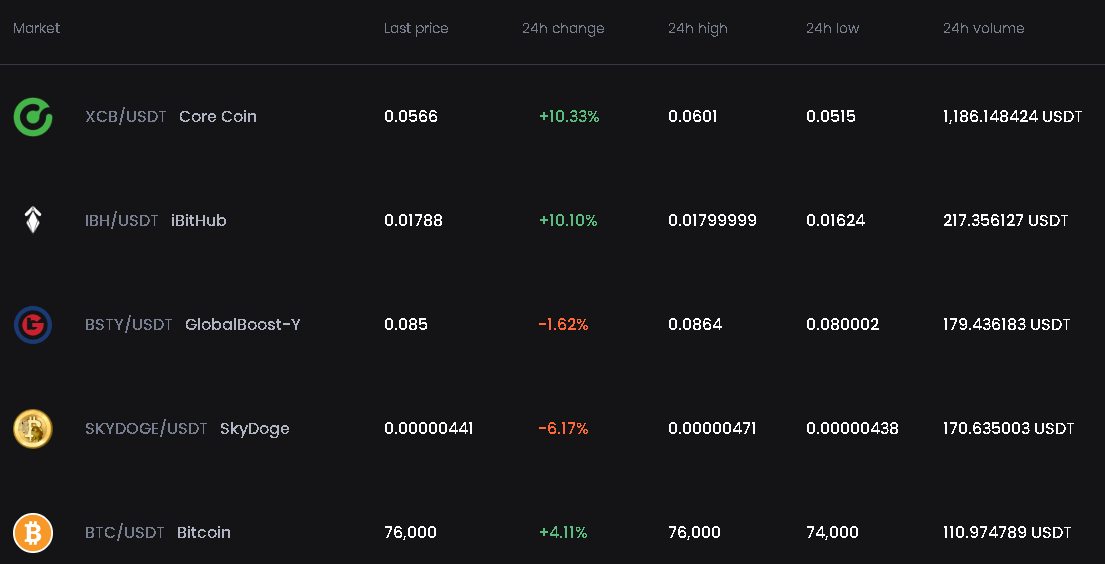Click the Core Coin green logo icon

pos(33,116)
